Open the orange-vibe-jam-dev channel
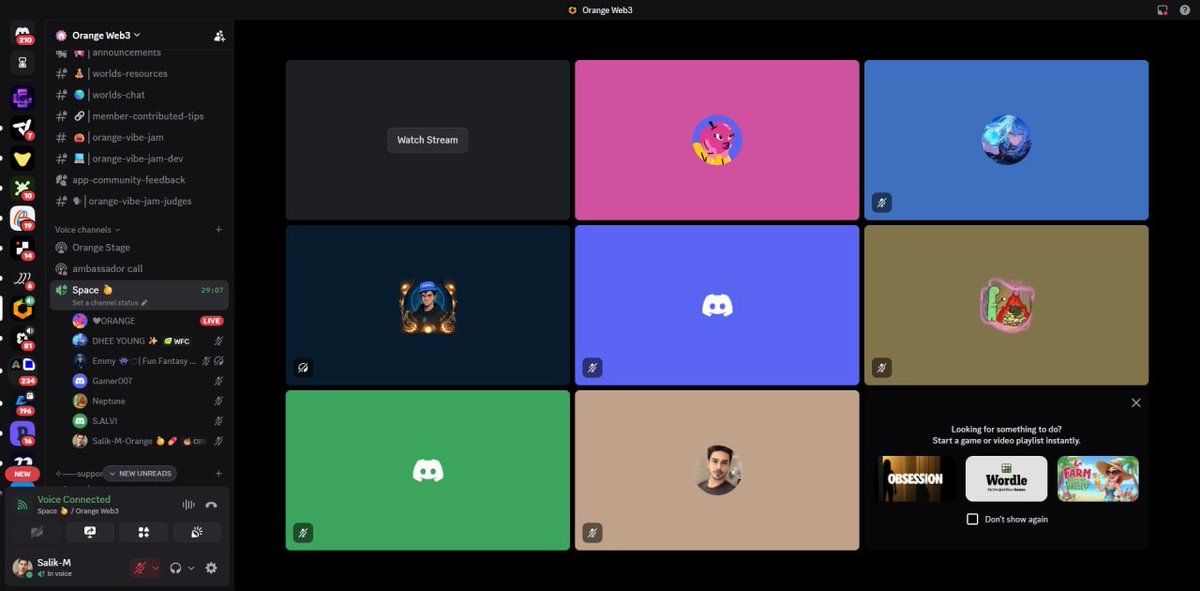The height and width of the screenshot is (591, 1200). click(x=140, y=158)
